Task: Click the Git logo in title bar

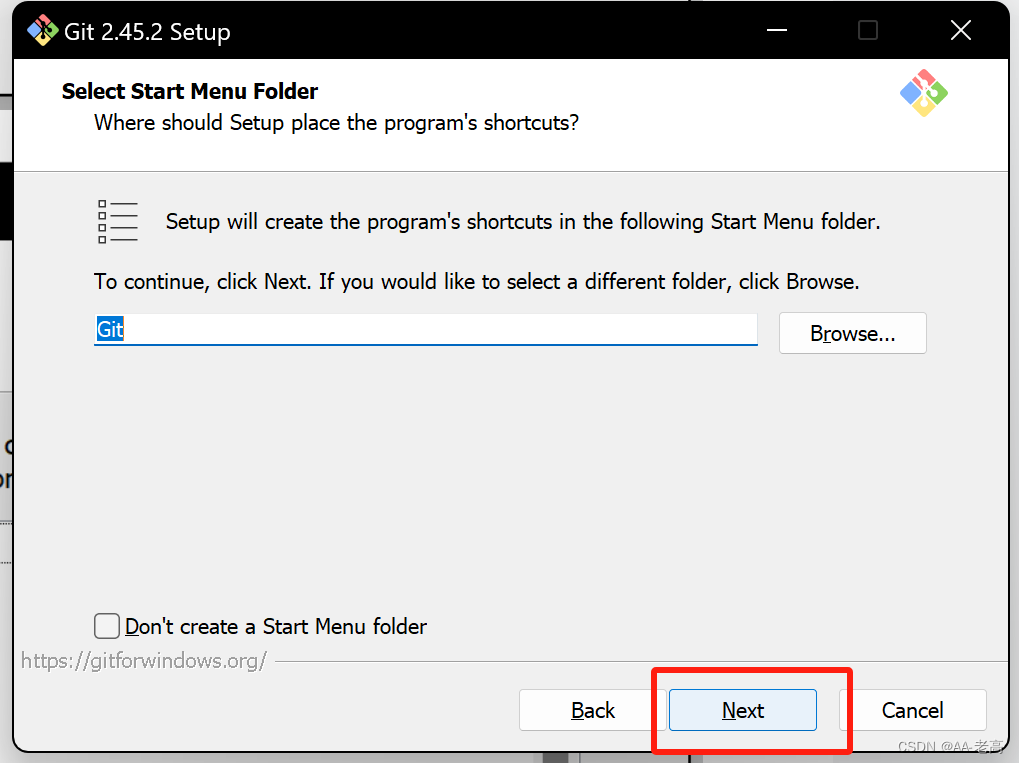Action: coord(43,31)
